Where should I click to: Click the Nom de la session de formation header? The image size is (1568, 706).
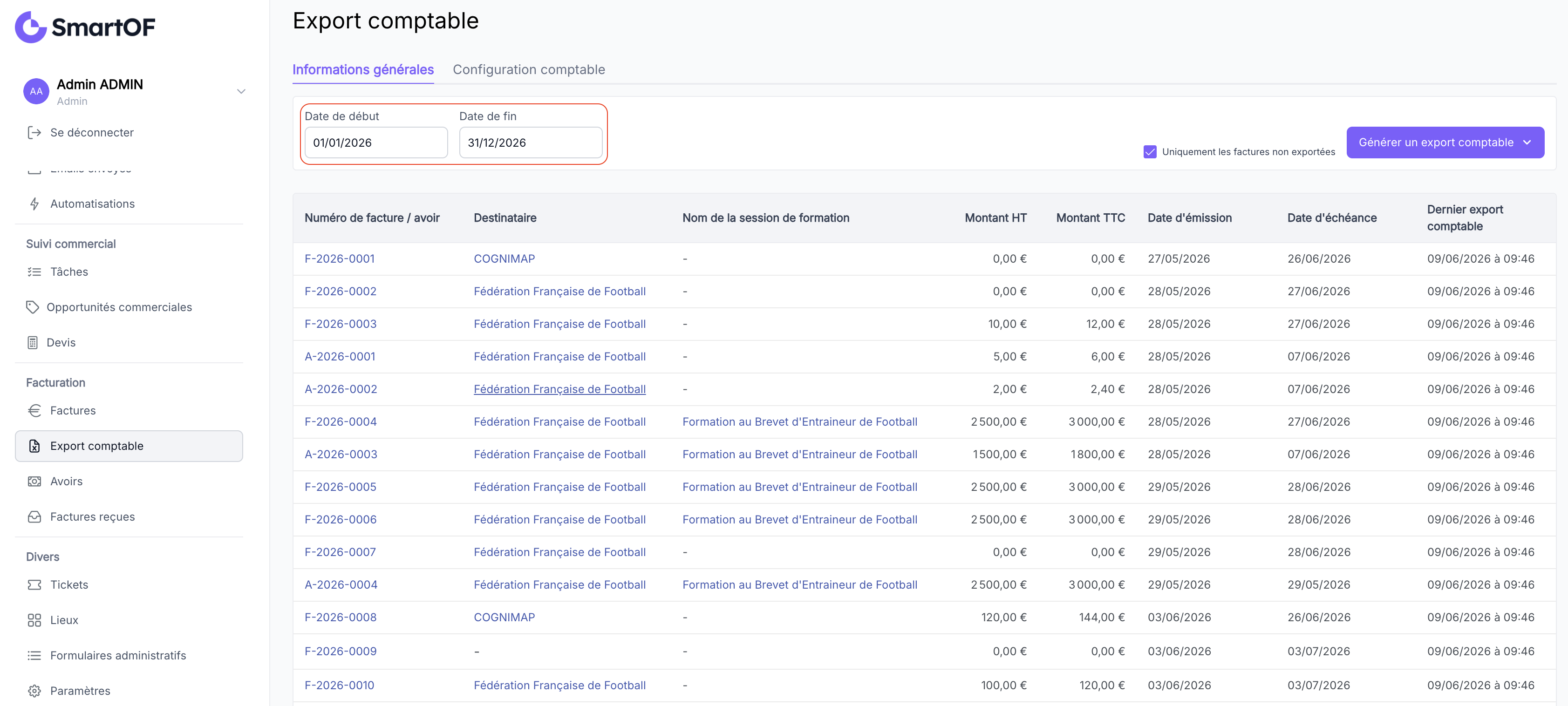765,218
